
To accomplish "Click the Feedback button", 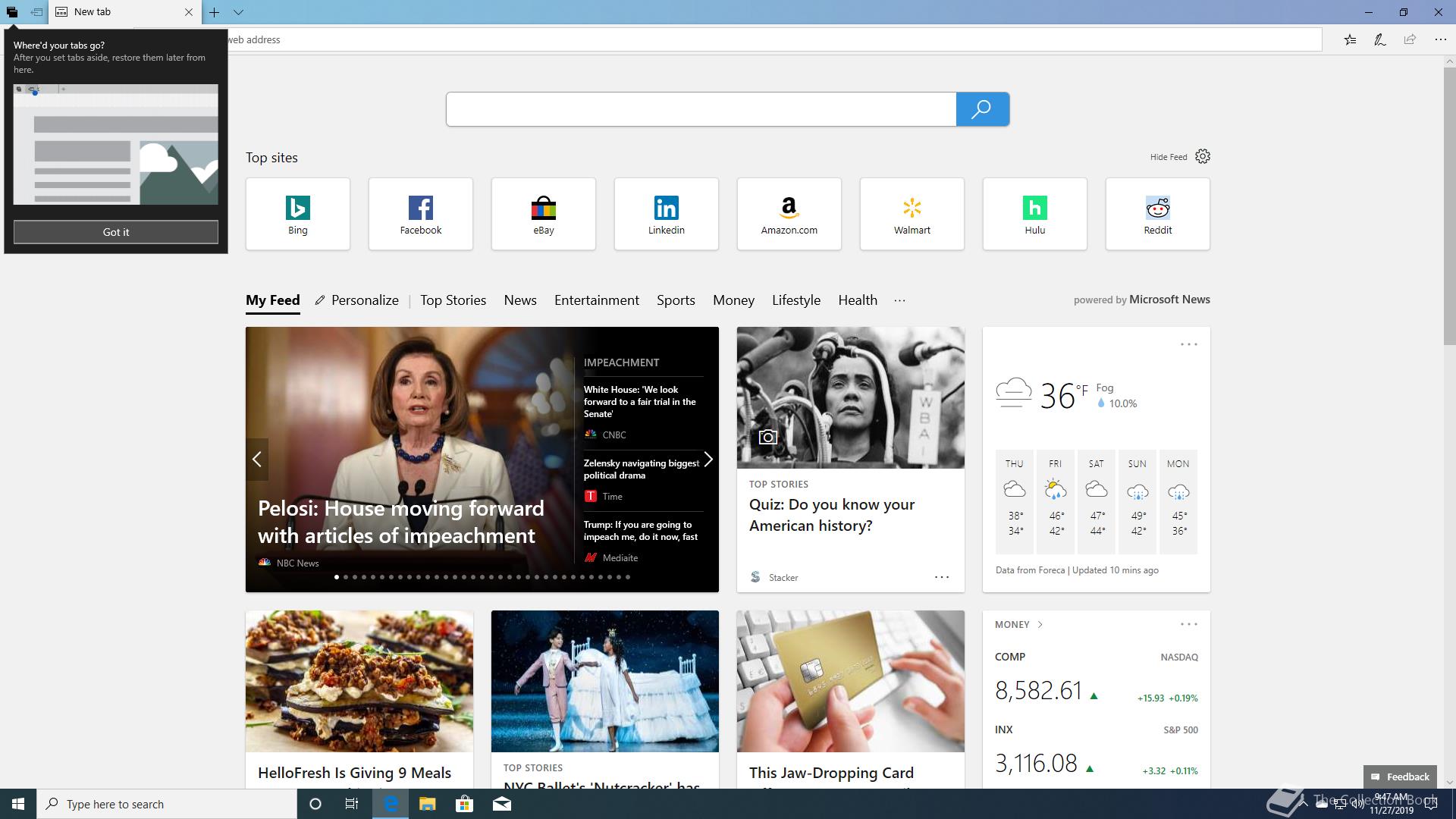I will [1400, 777].
